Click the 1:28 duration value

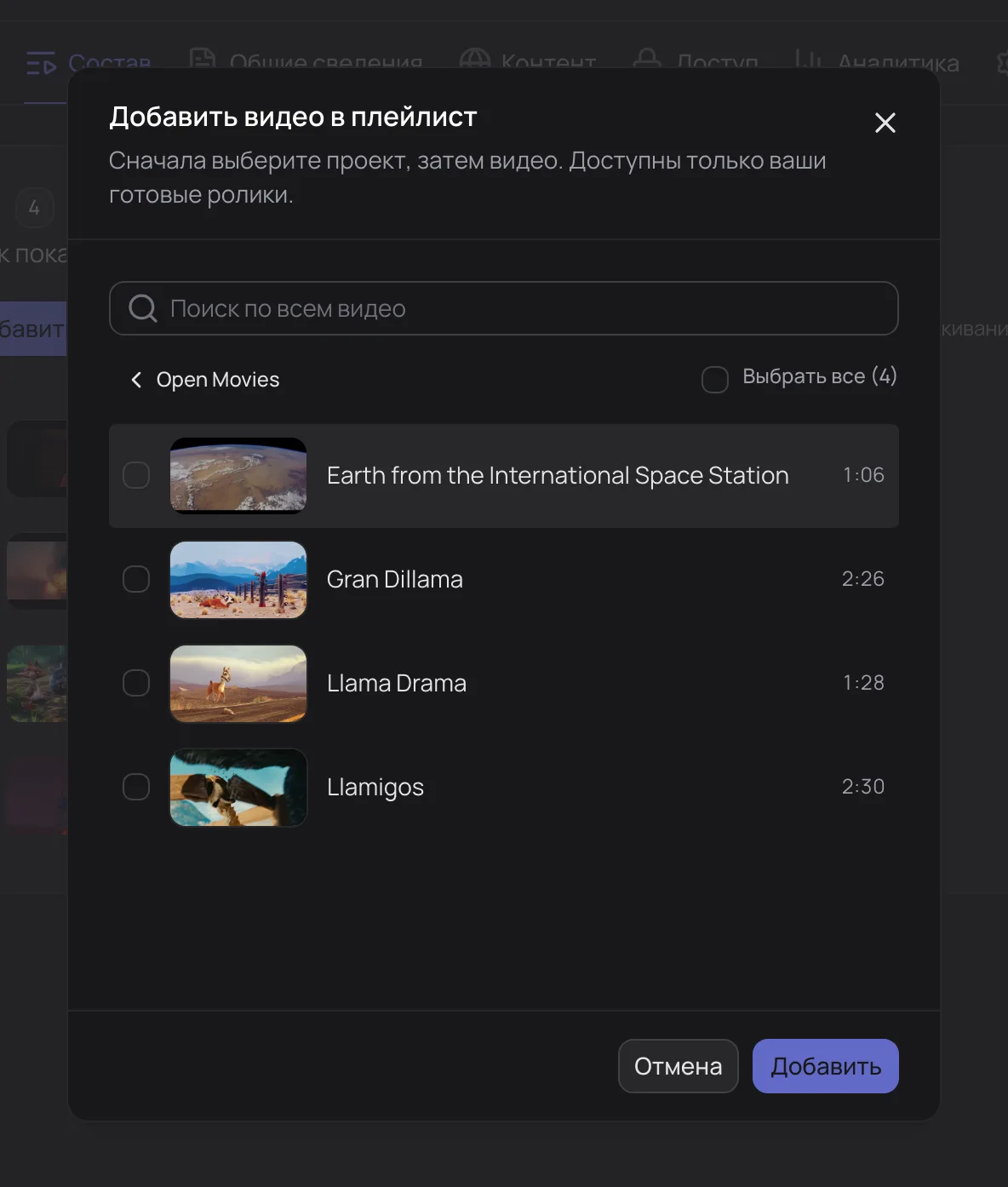(x=863, y=683)
